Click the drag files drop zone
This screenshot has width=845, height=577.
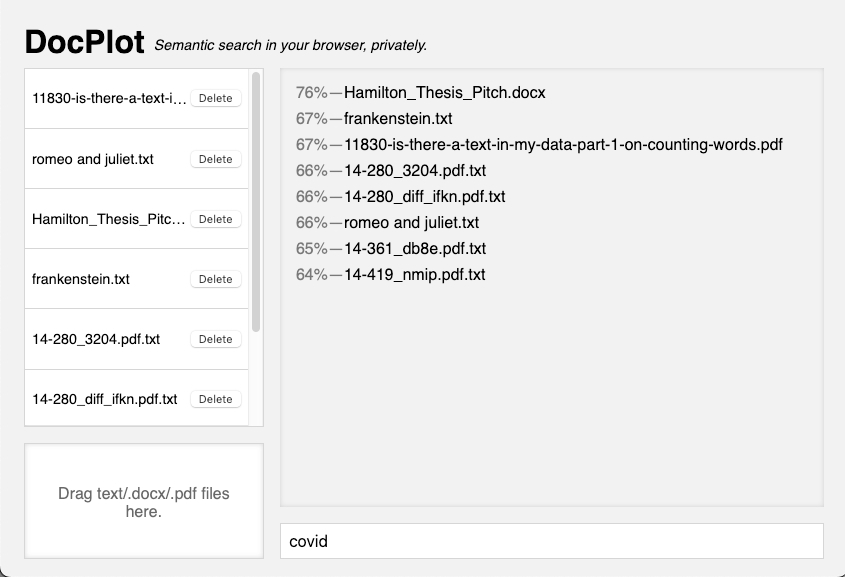click(x=144, y=501)
